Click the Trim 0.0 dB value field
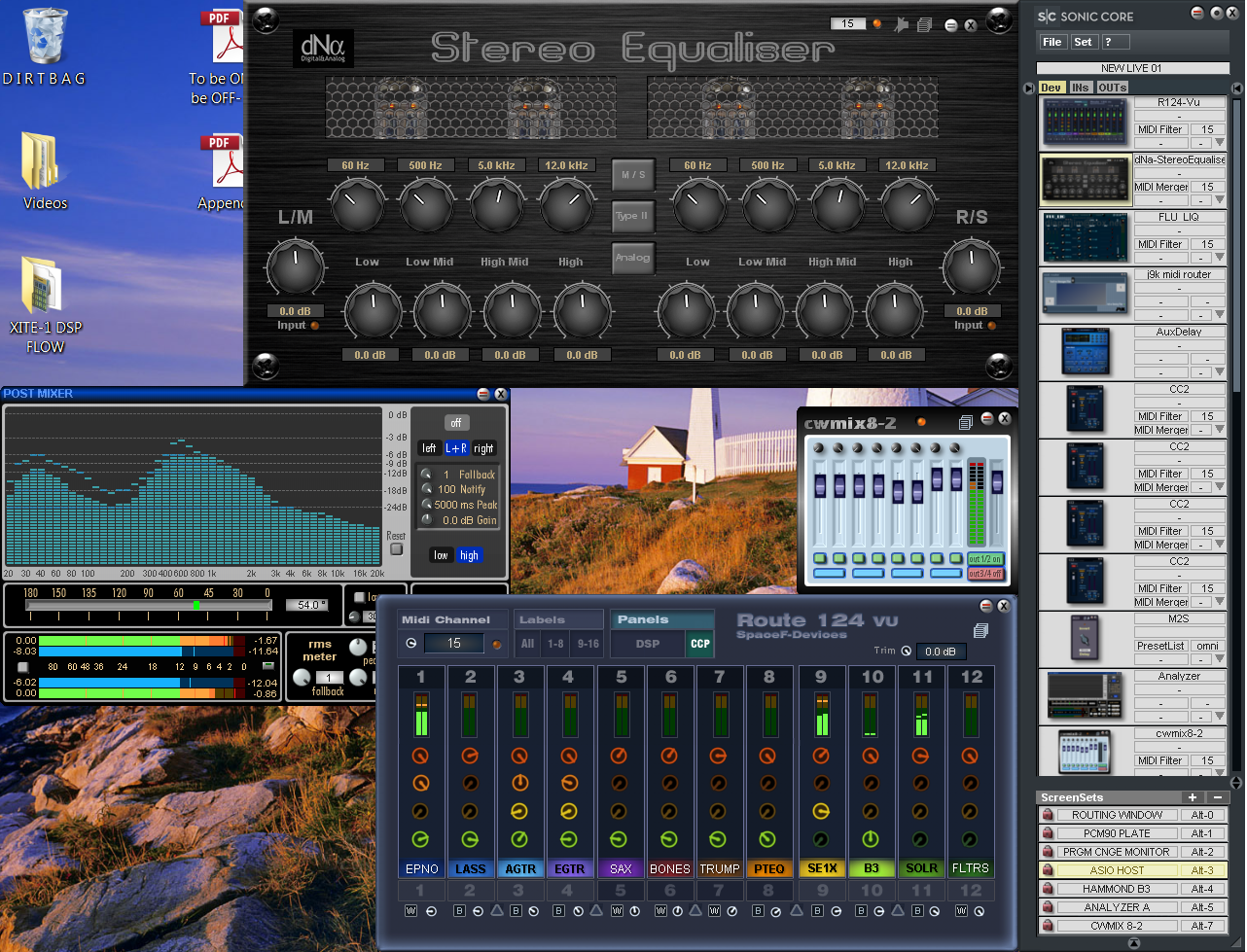This screenshot has width=1247, height=952. pos(940,652)
